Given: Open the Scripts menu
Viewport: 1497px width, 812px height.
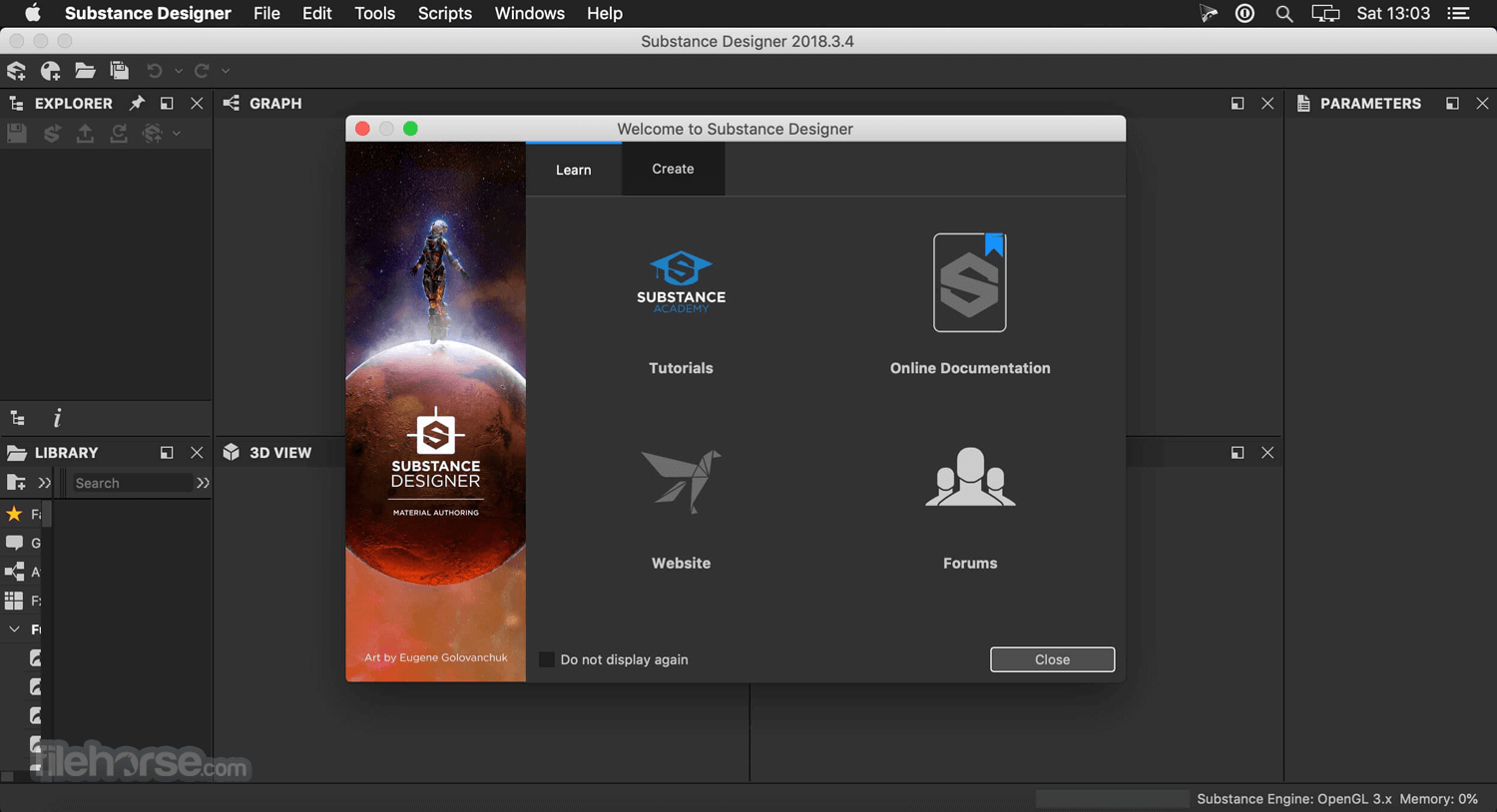Looking at the screenshot, I should [445, 13].
